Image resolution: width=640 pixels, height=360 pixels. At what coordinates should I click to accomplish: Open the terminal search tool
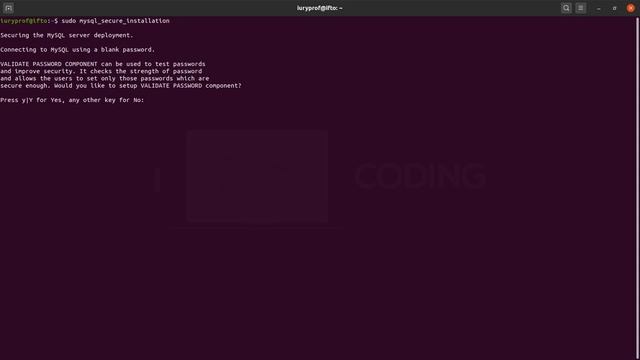566,8
